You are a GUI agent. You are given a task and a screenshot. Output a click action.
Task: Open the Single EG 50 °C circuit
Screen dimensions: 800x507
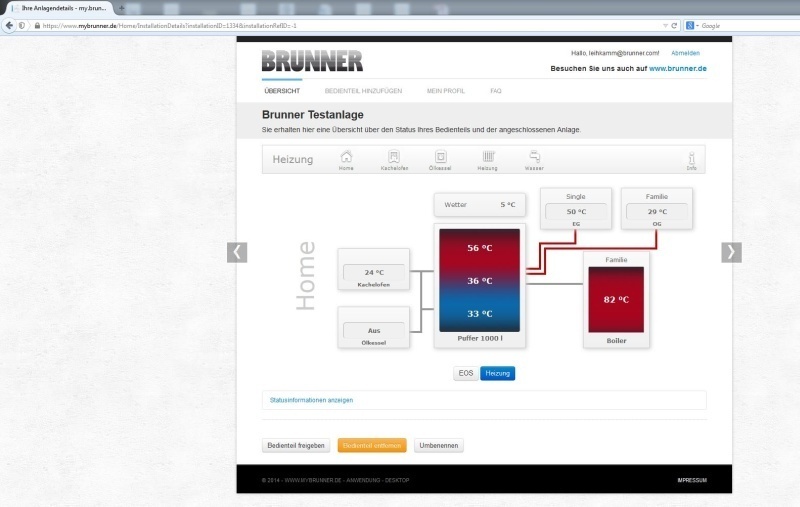(x=576, y=209)
